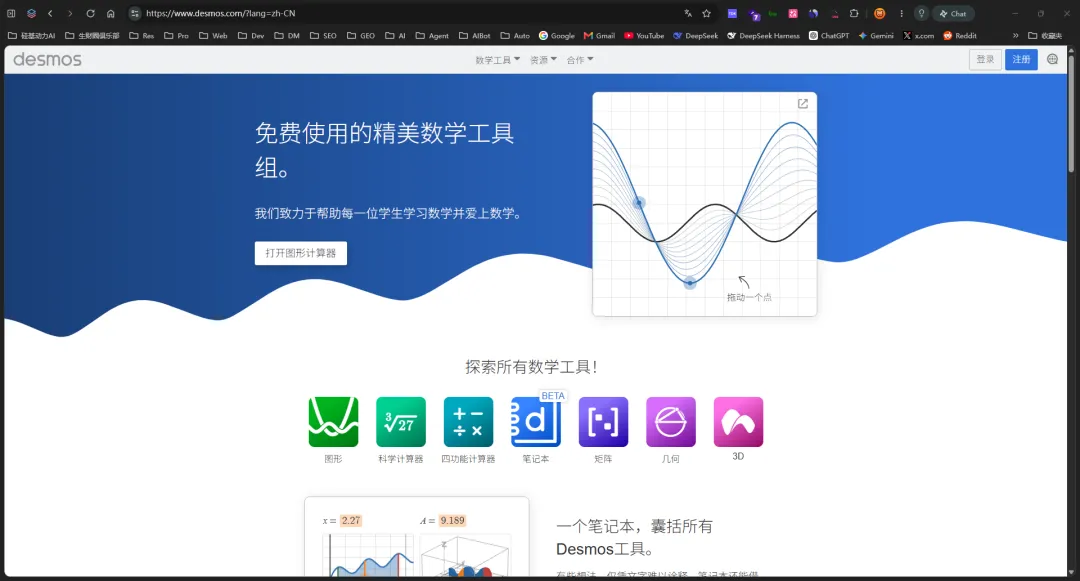Image resolution: width=1080 pixels, height=581 pixels.
Task: Toggle the browser sidebar panel icon
Action: point(11,13)
